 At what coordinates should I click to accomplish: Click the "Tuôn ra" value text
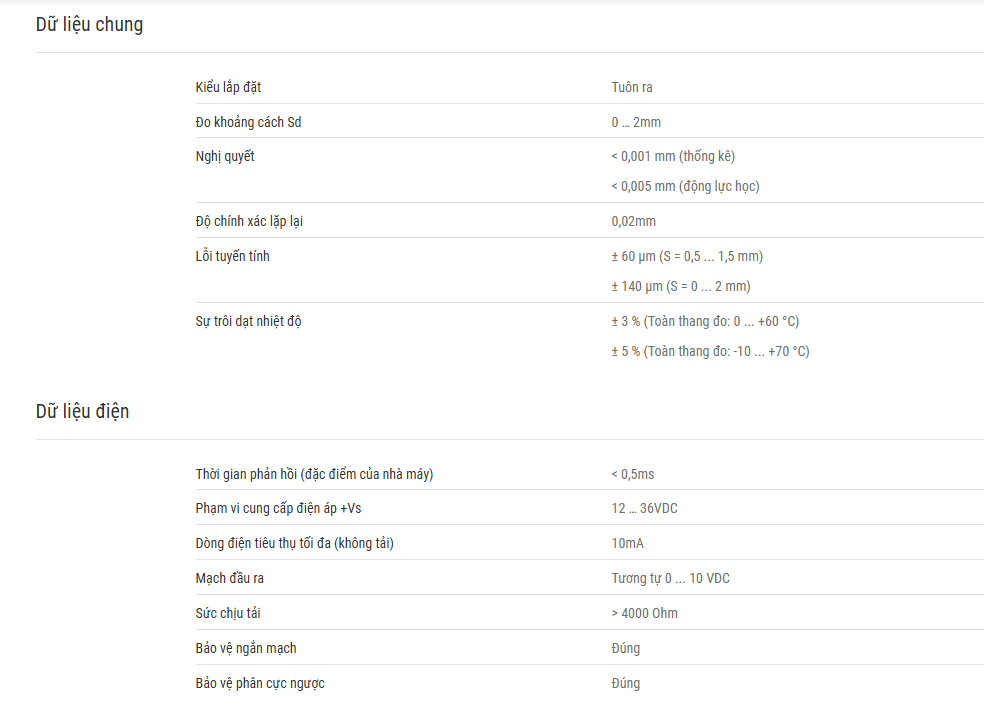[632, 87]
